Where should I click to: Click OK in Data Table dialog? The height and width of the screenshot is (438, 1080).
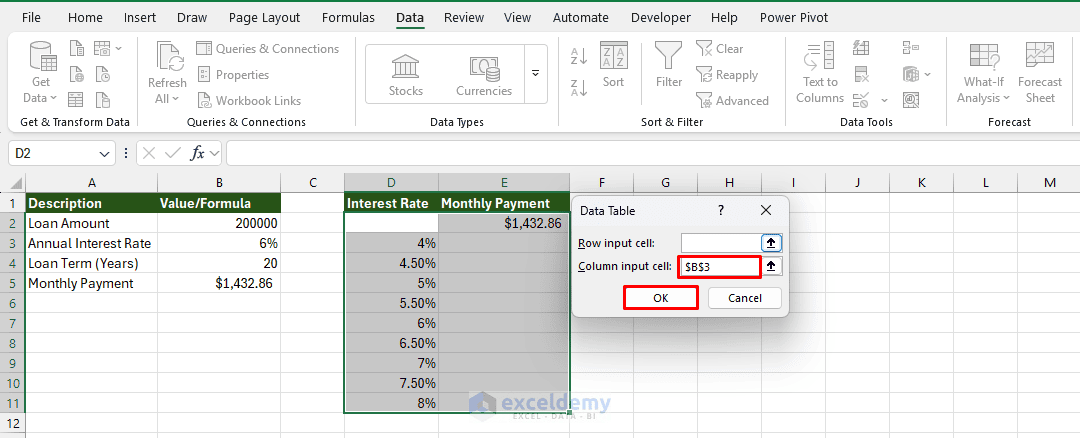[661, 298]
